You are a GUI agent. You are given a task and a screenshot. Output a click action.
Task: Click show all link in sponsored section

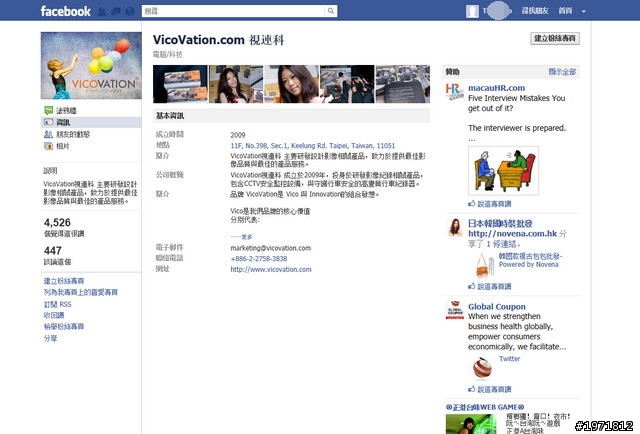coord(562,72)
